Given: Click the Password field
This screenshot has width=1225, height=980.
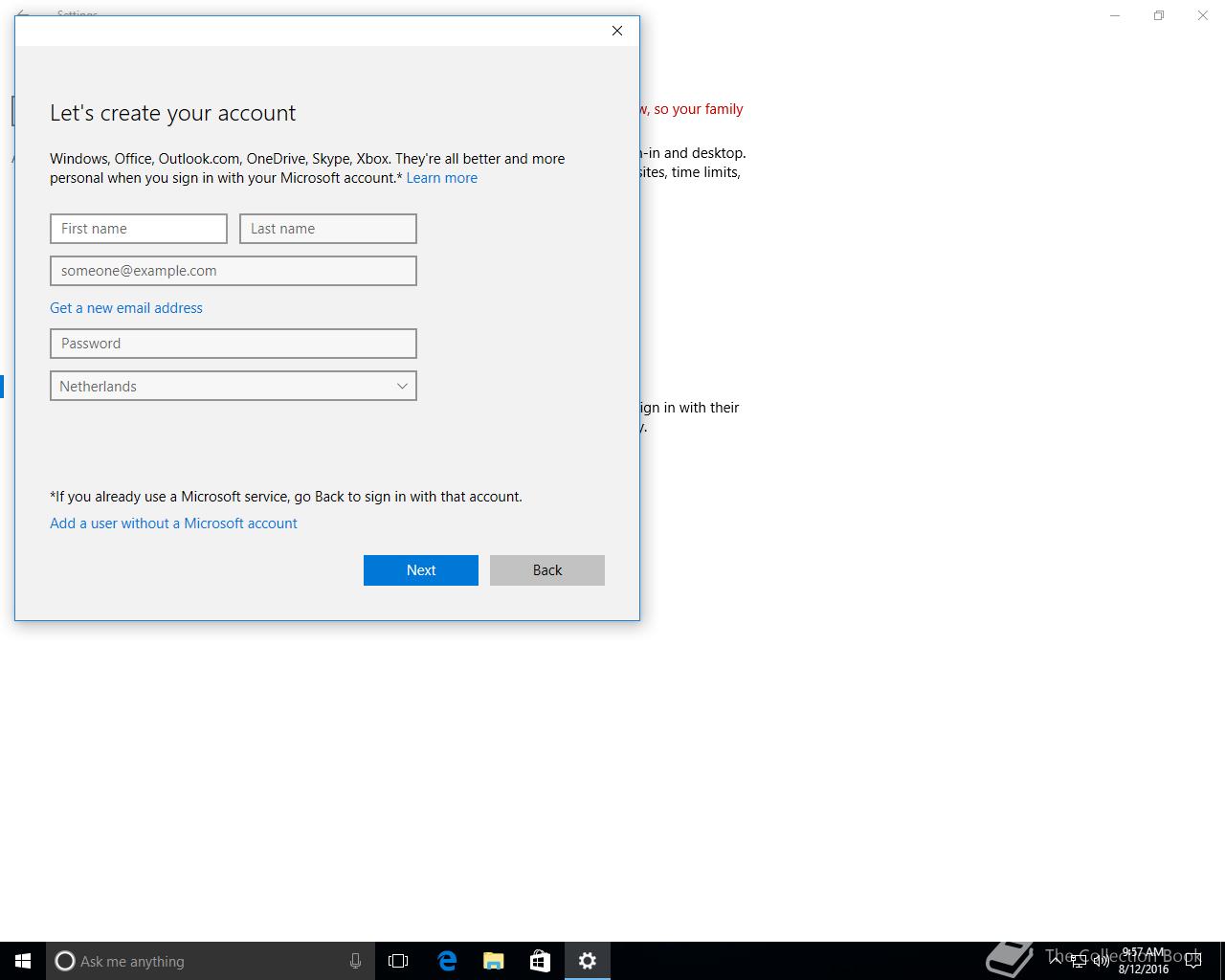Looking at the screenshot, I should (x=234, y=344).
